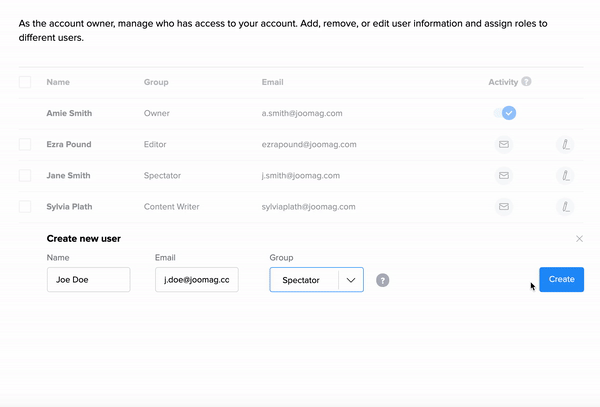Focus the Email input field
Viewport: 600px width, 407px height.
pyautogui.click(x=196, y=280)
